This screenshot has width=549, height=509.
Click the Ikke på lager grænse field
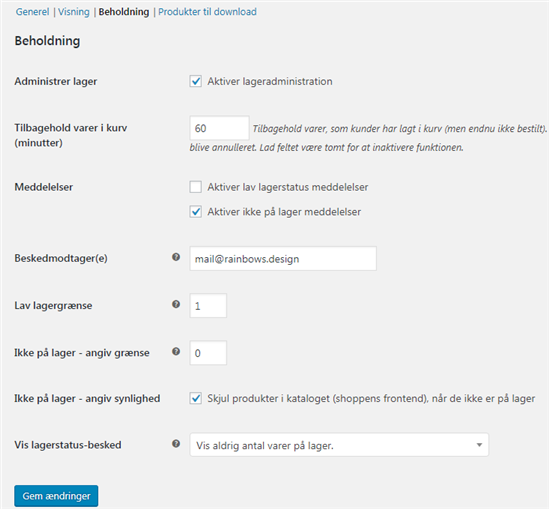coord(208,353)
